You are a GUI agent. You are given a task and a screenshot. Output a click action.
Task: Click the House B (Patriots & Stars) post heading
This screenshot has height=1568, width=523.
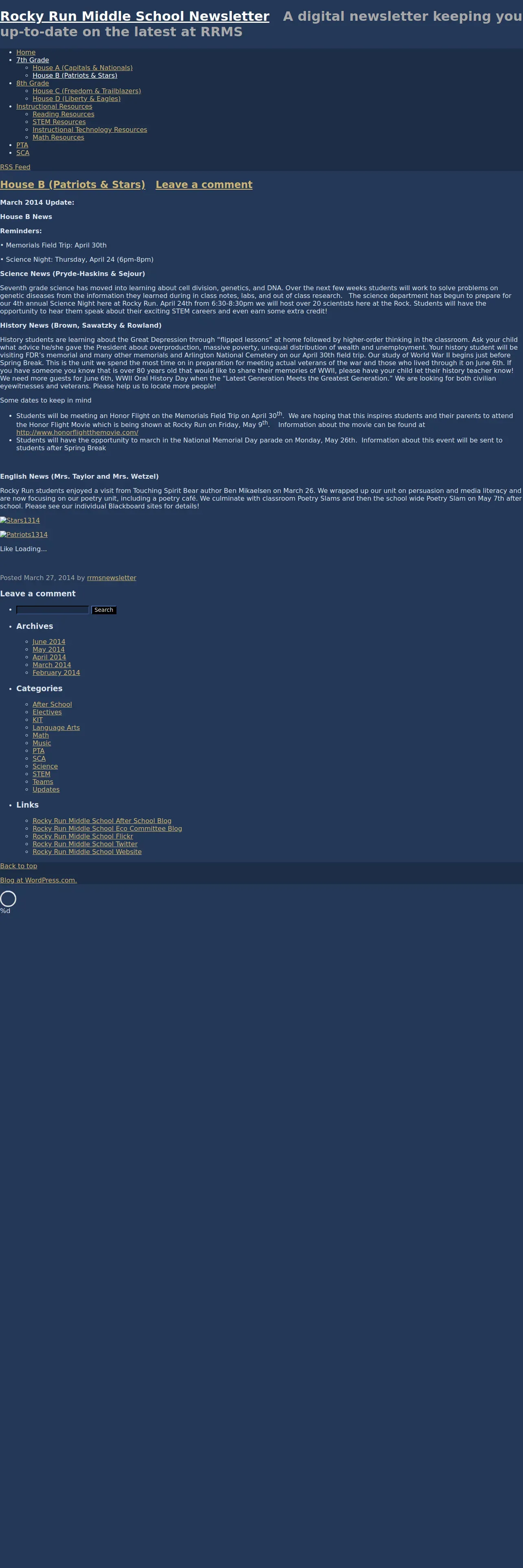[73, 184]
